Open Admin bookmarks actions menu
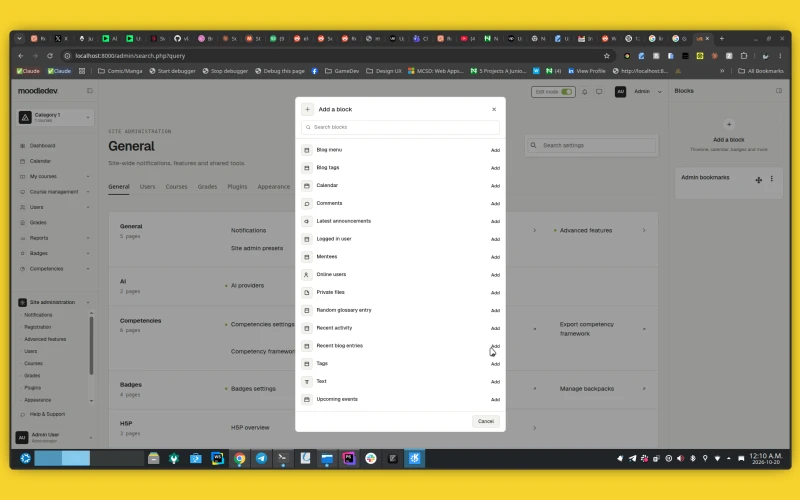This screenshot has width=800, height=500. 771,179
